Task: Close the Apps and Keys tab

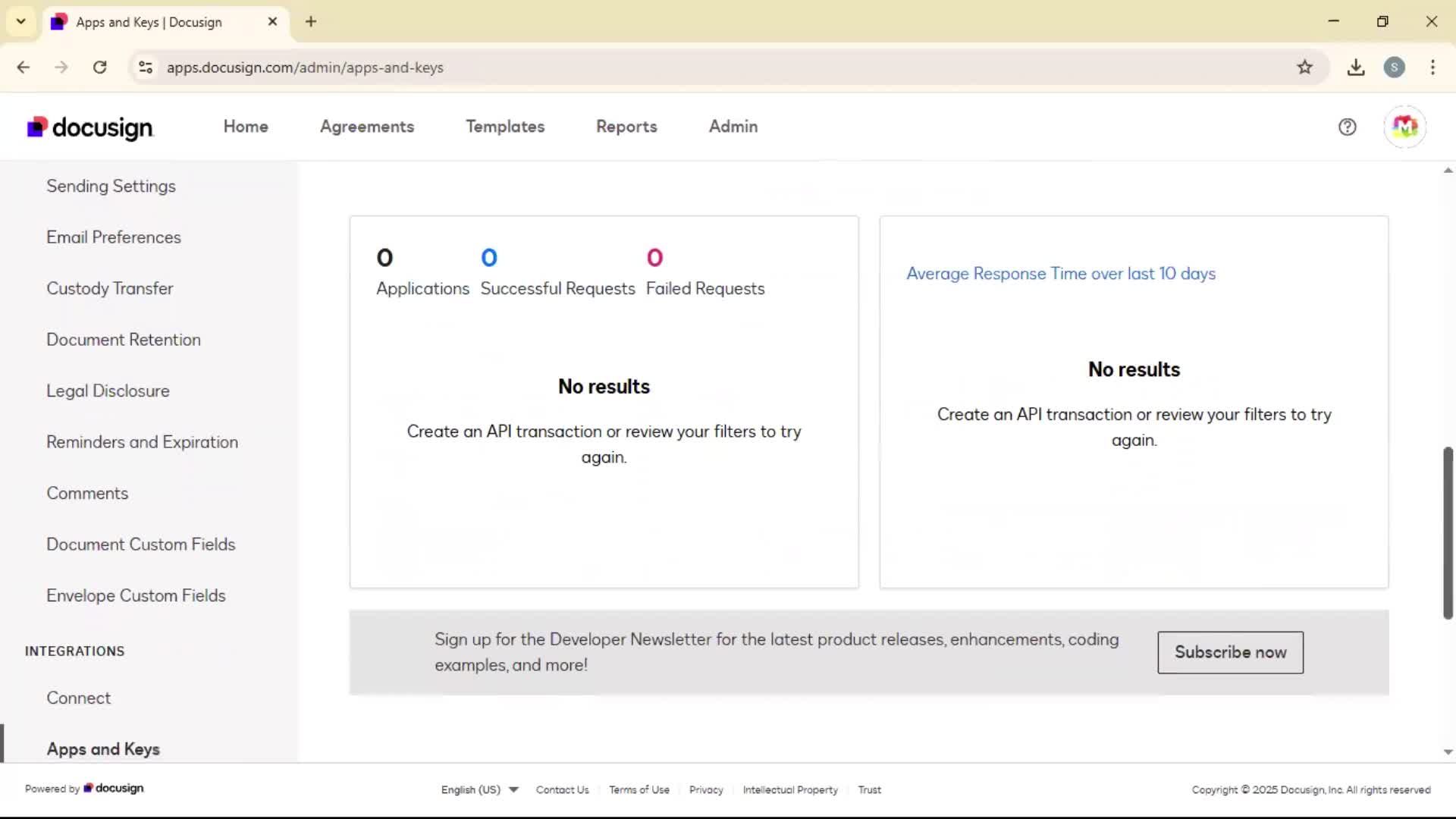Action: (272, 21)
